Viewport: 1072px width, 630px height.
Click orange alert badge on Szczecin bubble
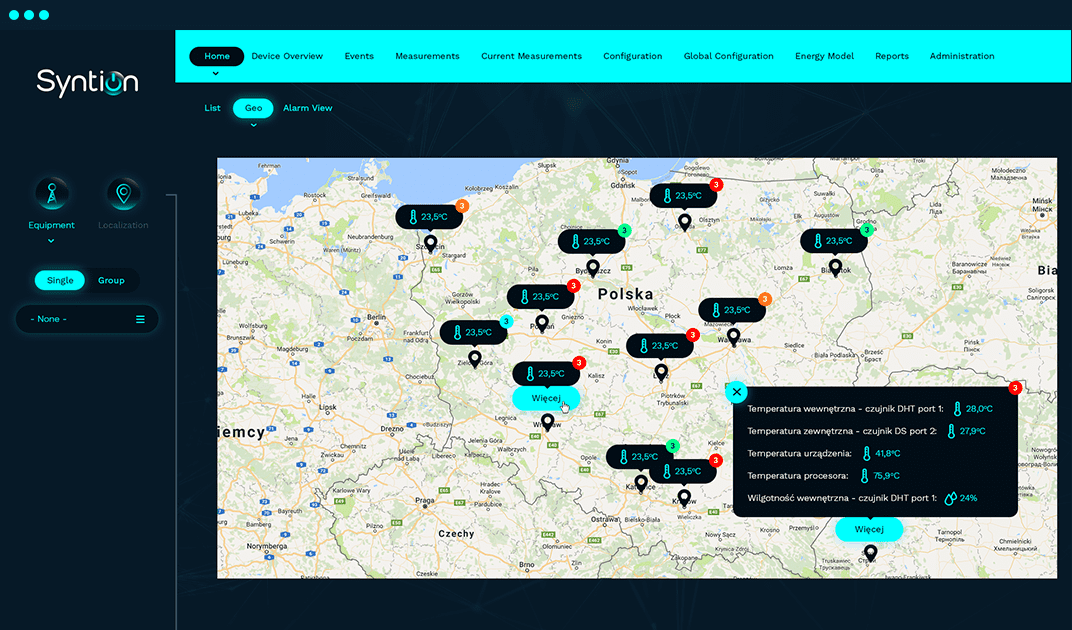[x=462, y=206]
